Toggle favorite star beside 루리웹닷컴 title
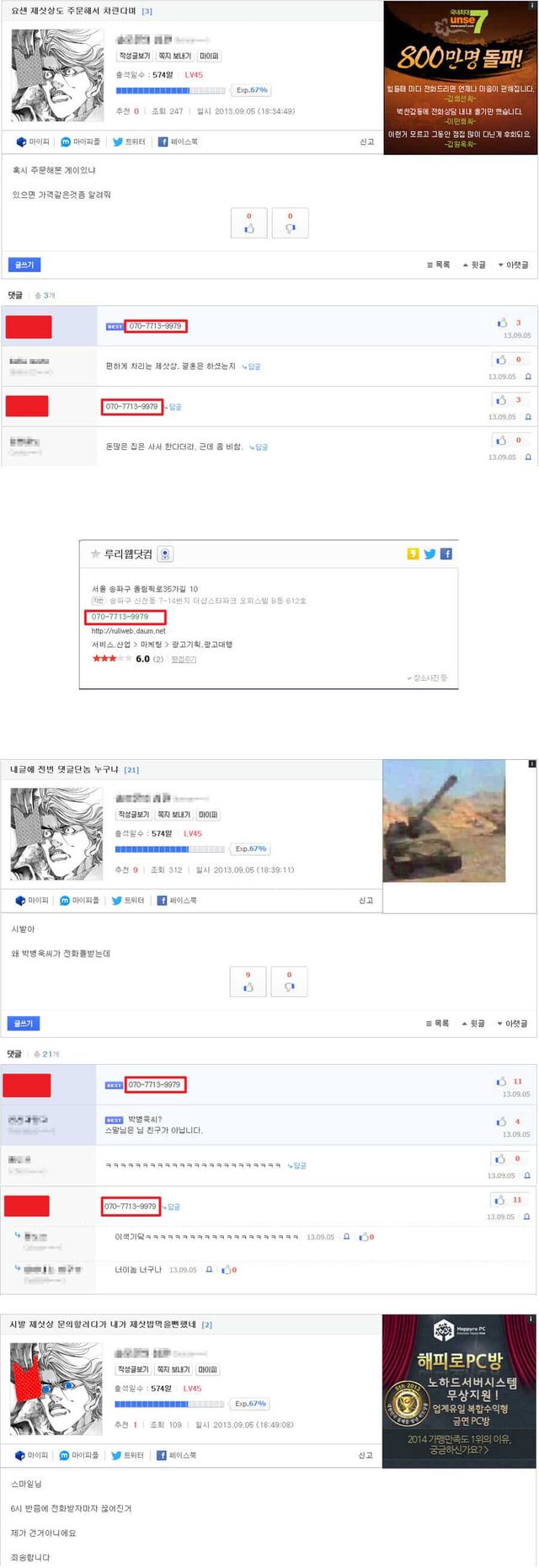The image size is (539, 1568). click(x=96, y=554)
